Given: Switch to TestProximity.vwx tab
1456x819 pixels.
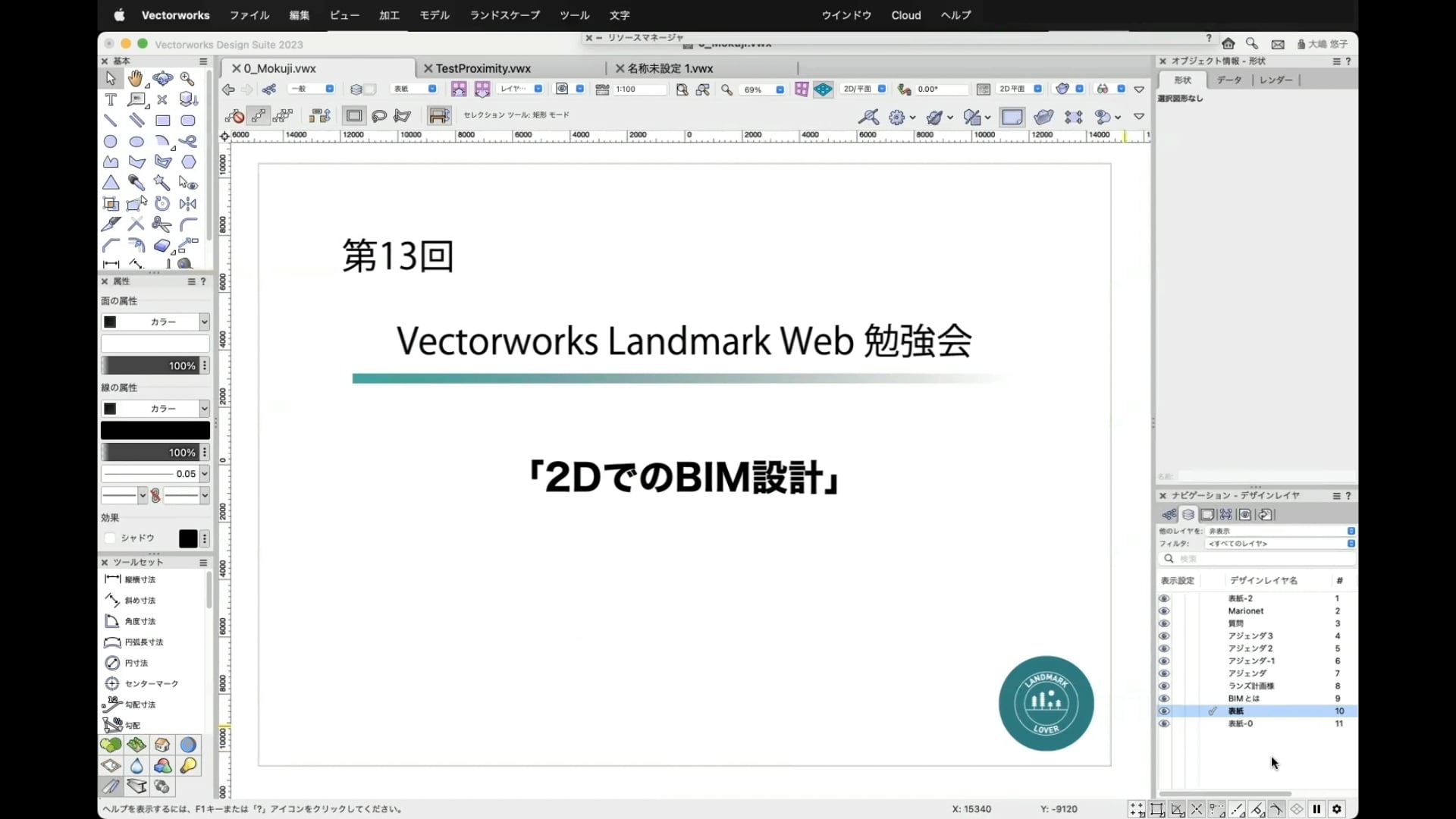Looking at the screenshot, I should pos(483,68).
